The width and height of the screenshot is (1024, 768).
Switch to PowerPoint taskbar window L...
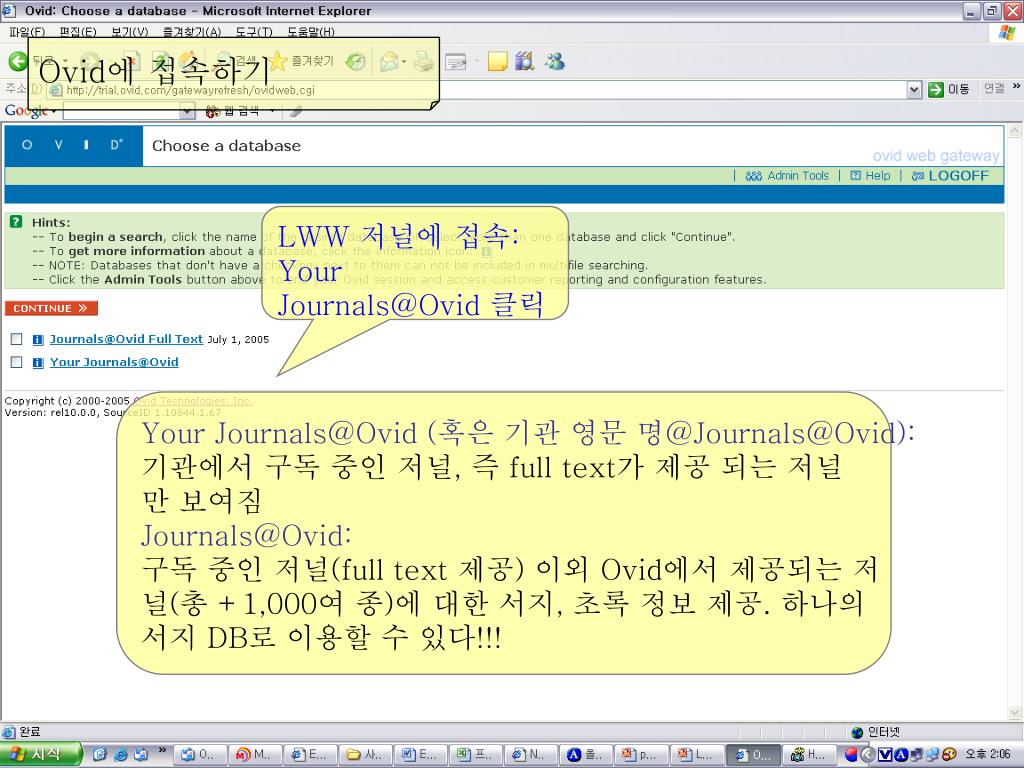coord(697,754)
